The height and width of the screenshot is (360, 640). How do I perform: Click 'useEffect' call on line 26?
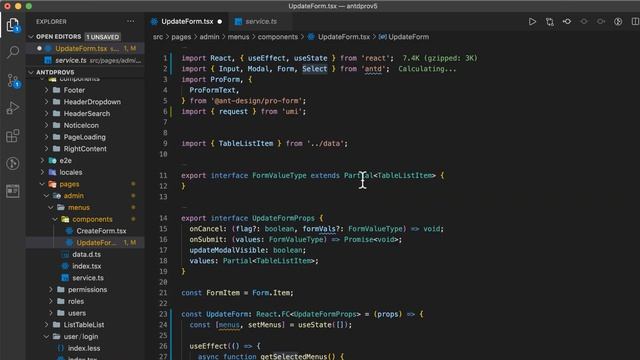click(x=208, y=346)
